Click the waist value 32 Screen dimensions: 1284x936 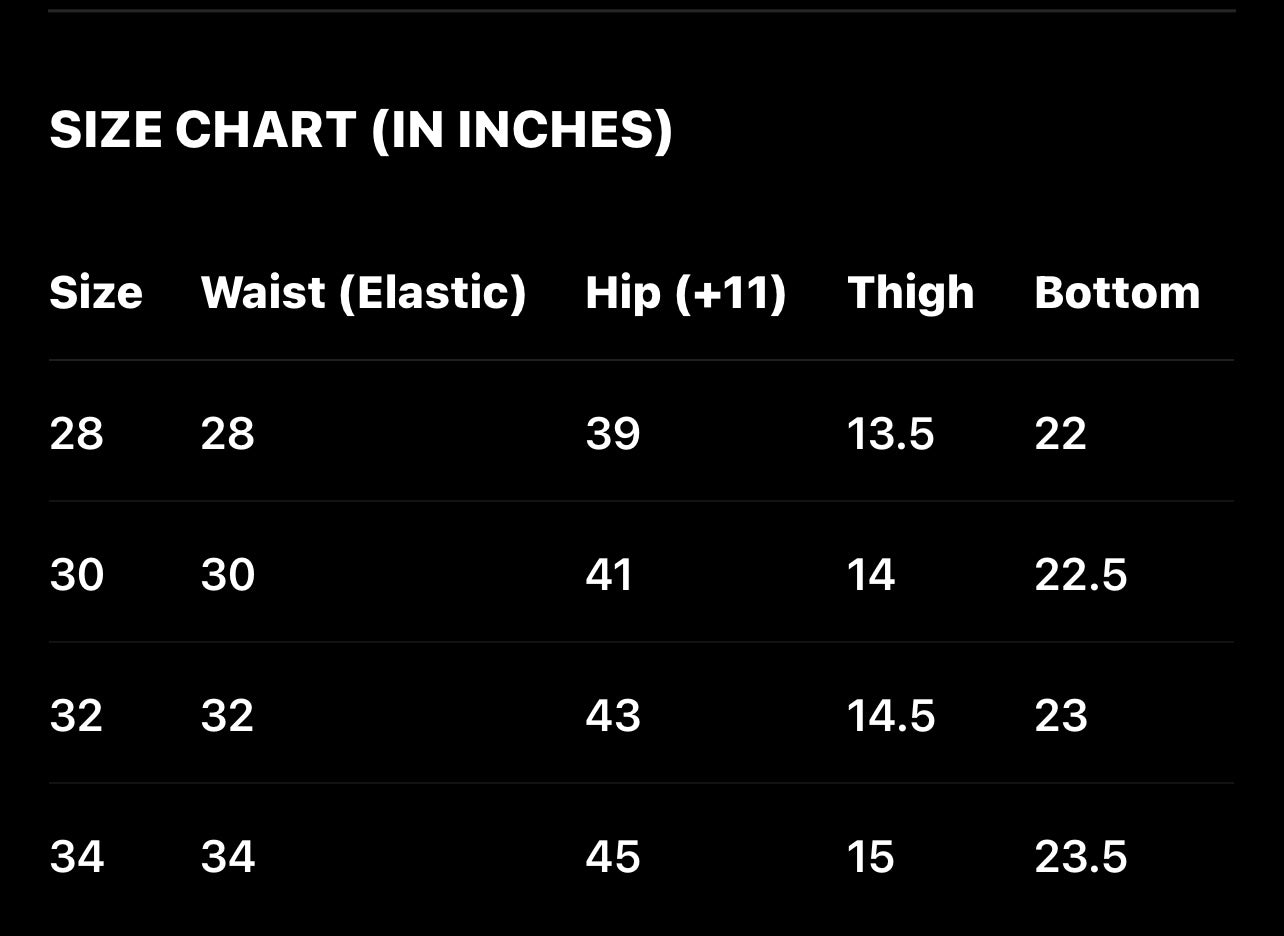(x=227, y=716)
